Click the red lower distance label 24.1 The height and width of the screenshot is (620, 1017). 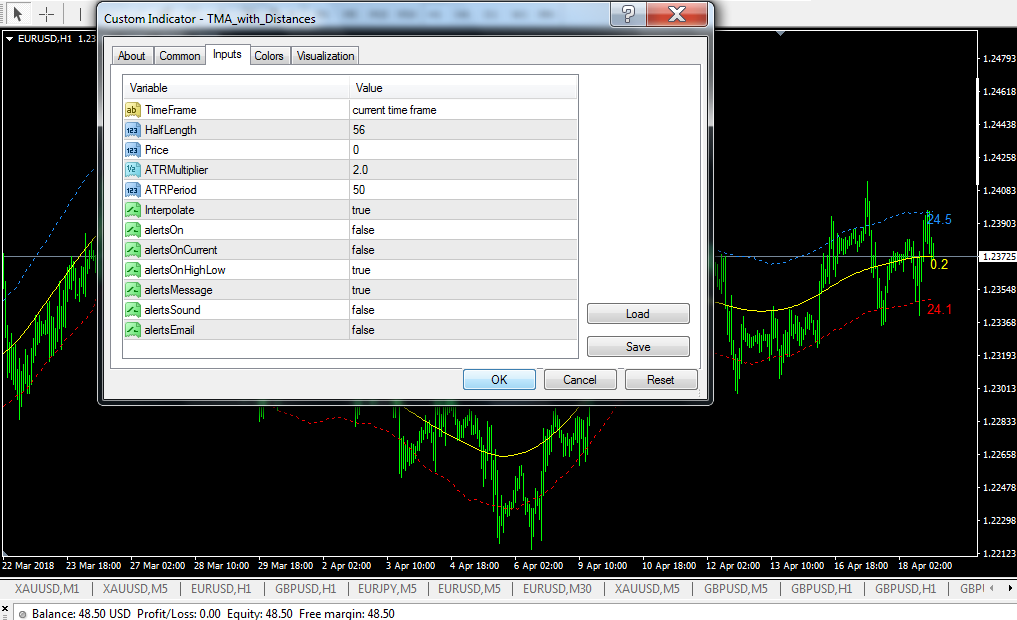tap(939, 309)
